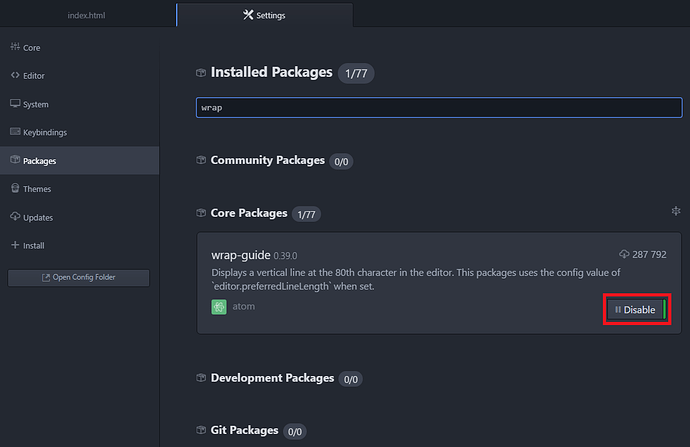Click the package filter input containing 'wrap'
The width and height of the screenshot is (690, 447).
pyautogui.click(x=439, y=107)
